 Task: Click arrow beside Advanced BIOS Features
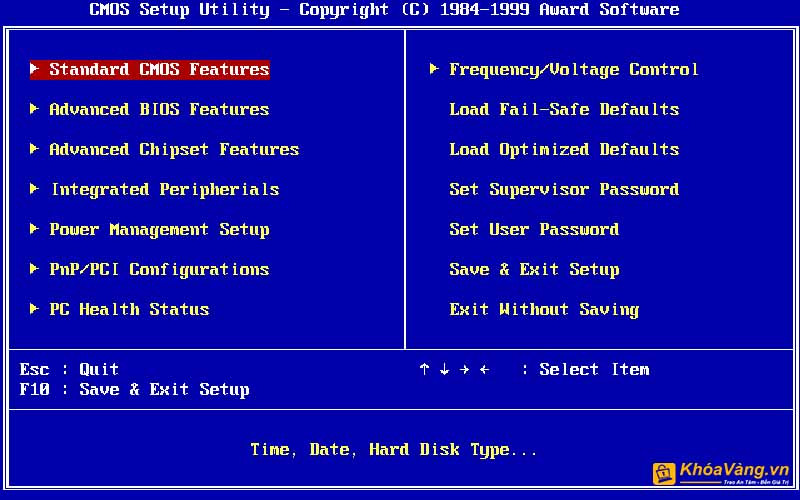click(x=34, y=108)
